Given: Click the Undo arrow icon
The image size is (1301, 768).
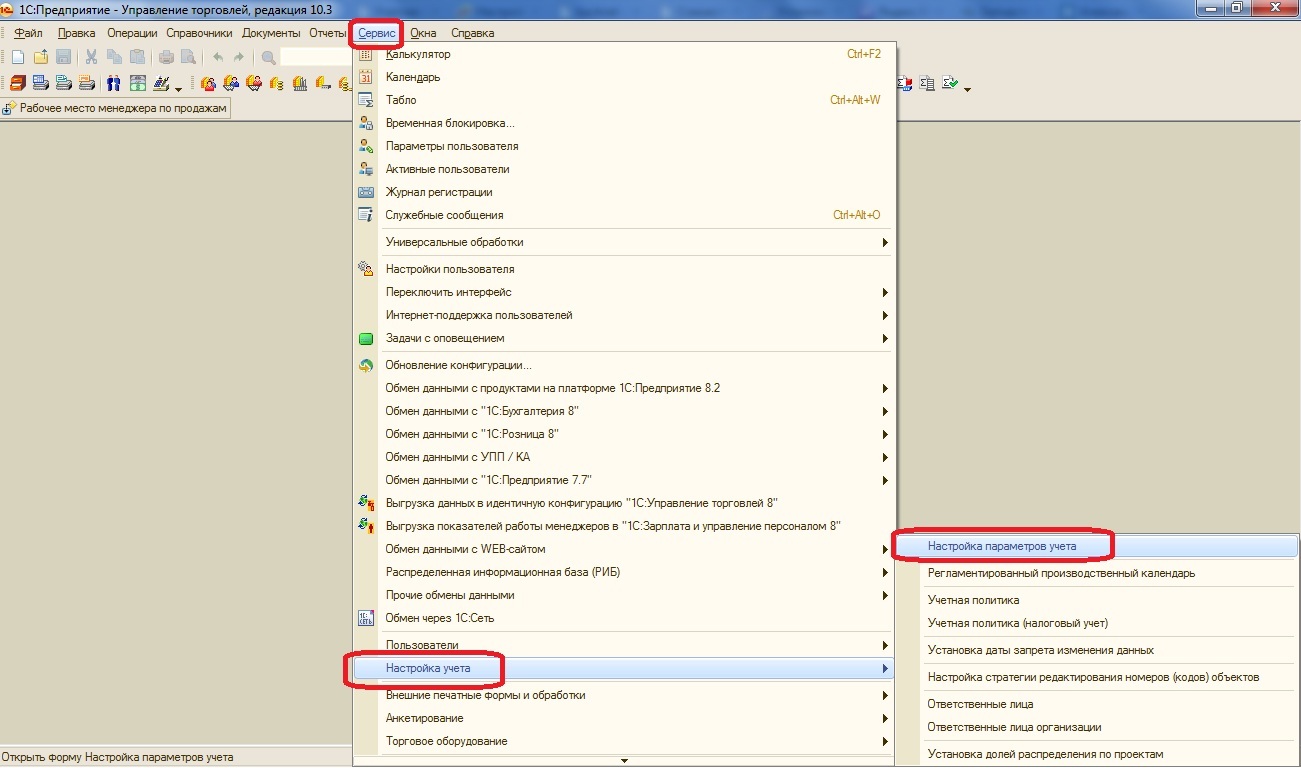Looking at the screenshot, I should pyautogui.click(x=218, y=57).
